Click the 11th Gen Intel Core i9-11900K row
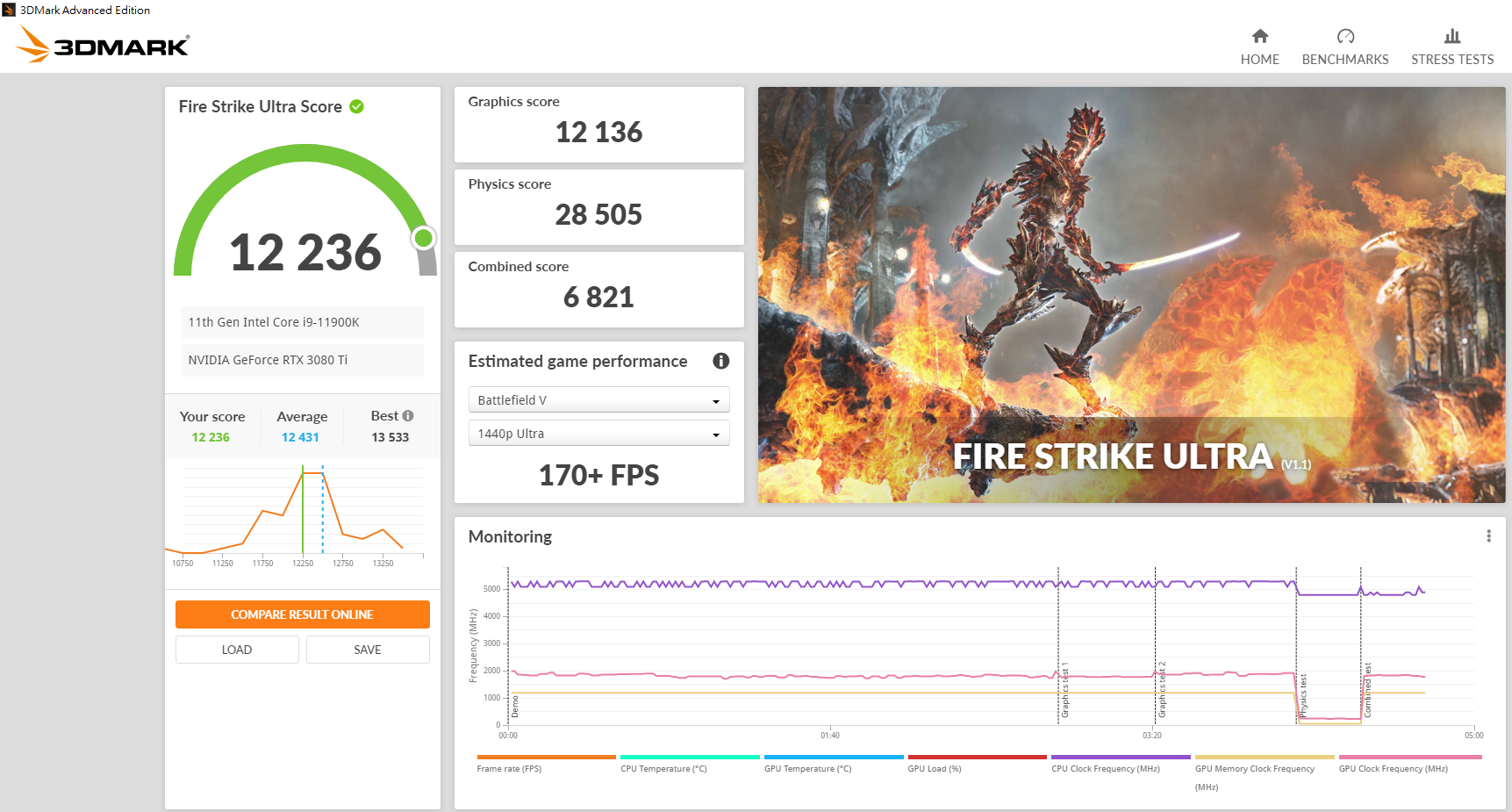The width and height of the screenshot is (1512, 812). [302, 322]
